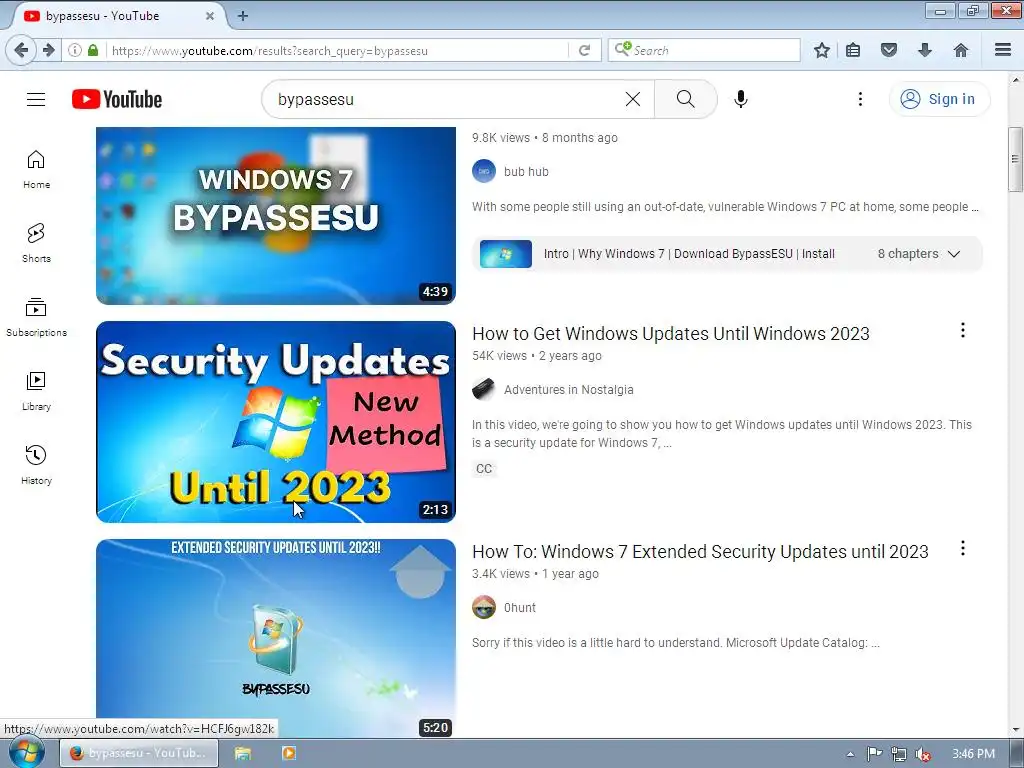
Task: Open Library in the sidebar
Action: click(36, 391)
